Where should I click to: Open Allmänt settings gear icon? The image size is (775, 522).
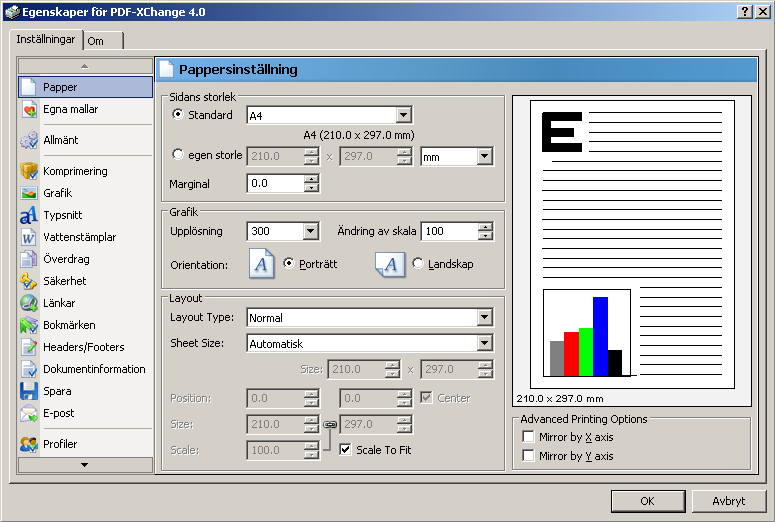tap(29, 140)
